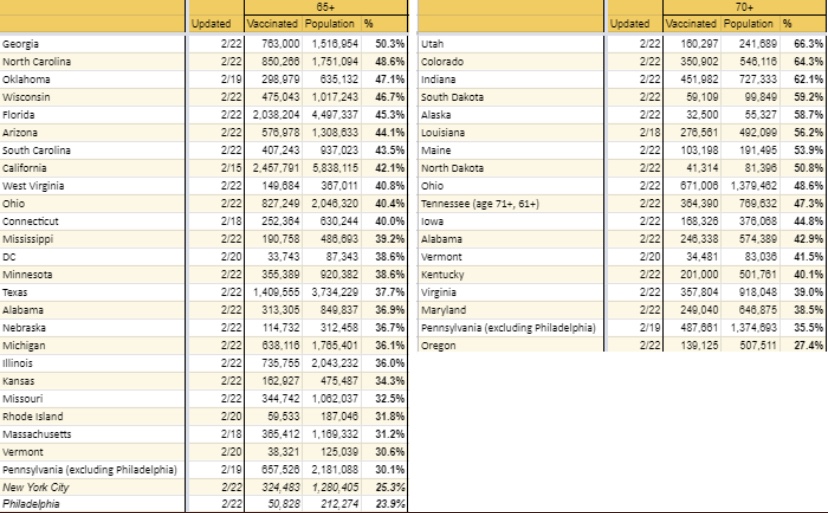
Task: Click Philadelphia's 23.9% percentage cell
Action: tap(391, 506)
